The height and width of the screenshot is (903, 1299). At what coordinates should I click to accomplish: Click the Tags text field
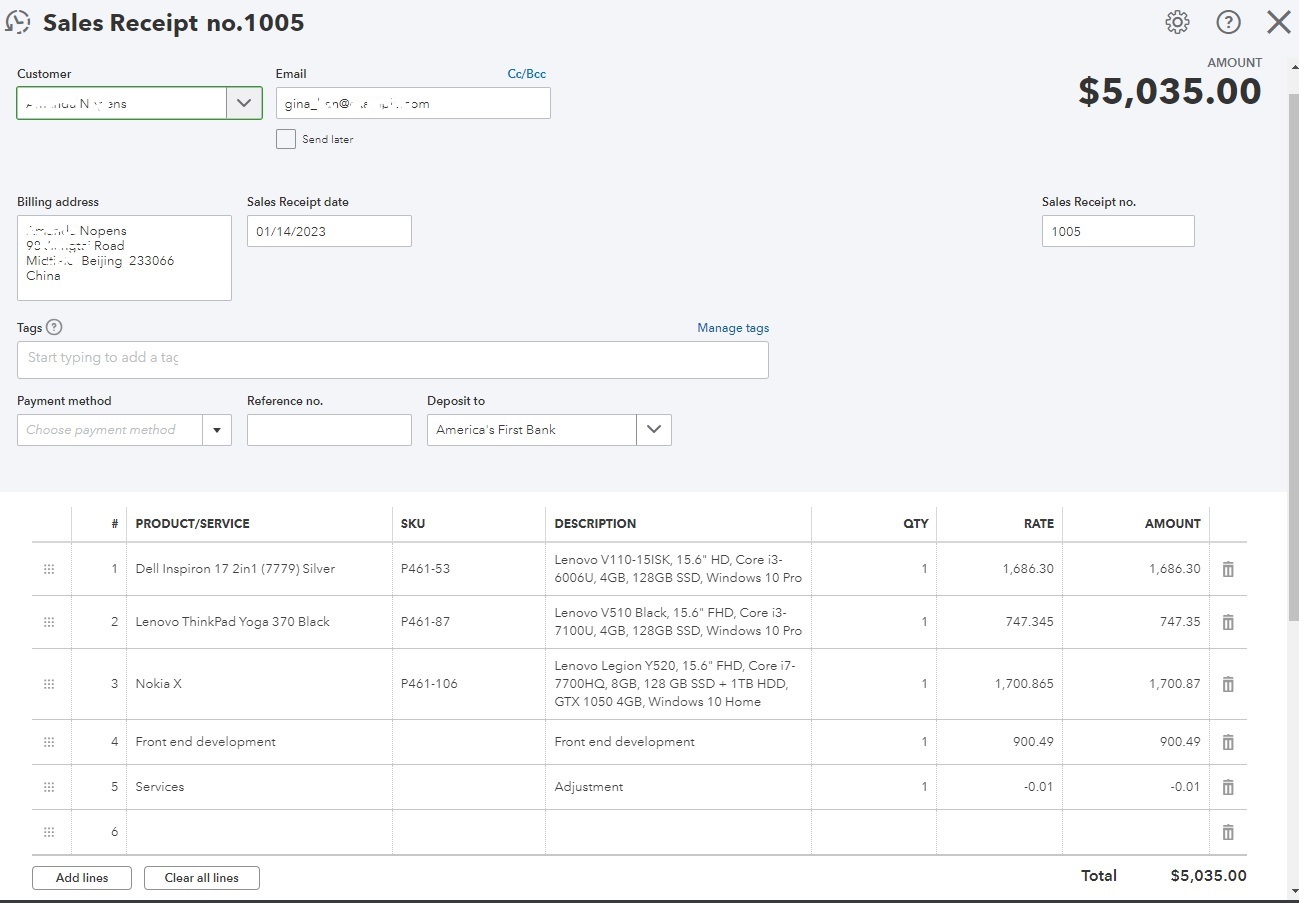392,358
